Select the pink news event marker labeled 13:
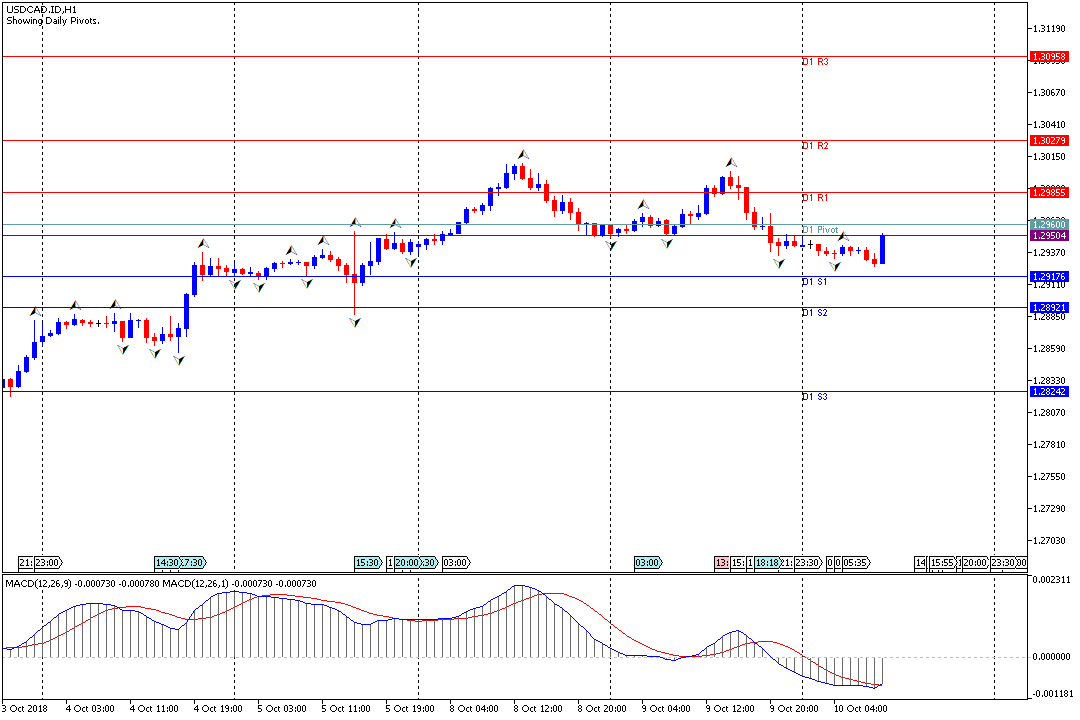 [721, 563]
